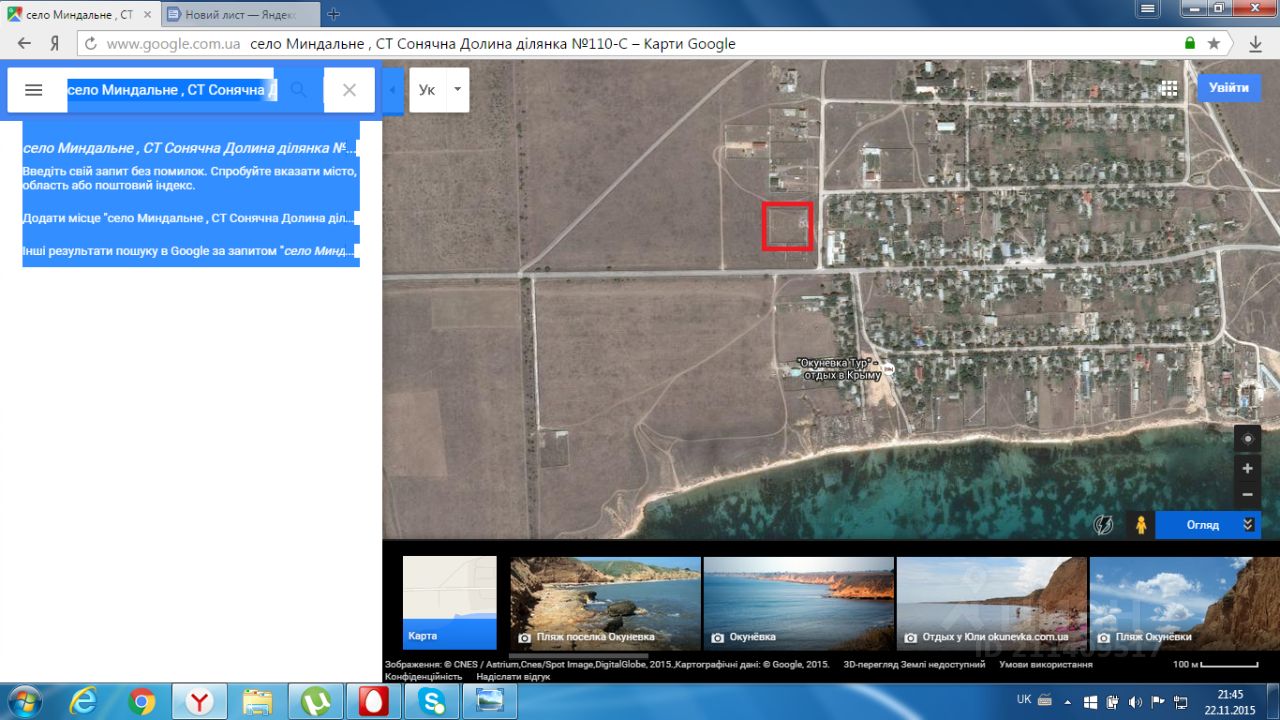This screenshot has width=1280, height=720.
Task: Show hidden tray icons arrow
Action: 1069,702
